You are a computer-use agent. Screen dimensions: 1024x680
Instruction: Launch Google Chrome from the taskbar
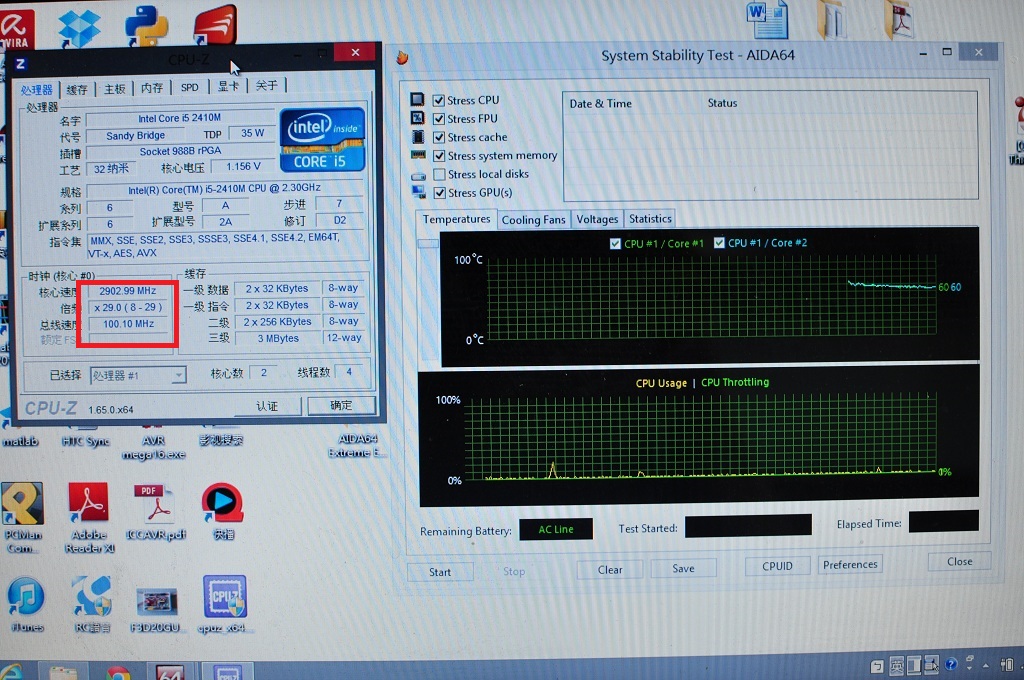tap(118, 673)
